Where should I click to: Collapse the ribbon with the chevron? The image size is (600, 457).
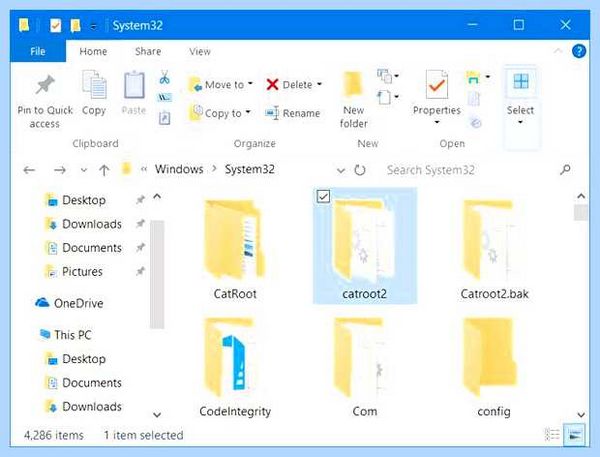pos(558,51)
